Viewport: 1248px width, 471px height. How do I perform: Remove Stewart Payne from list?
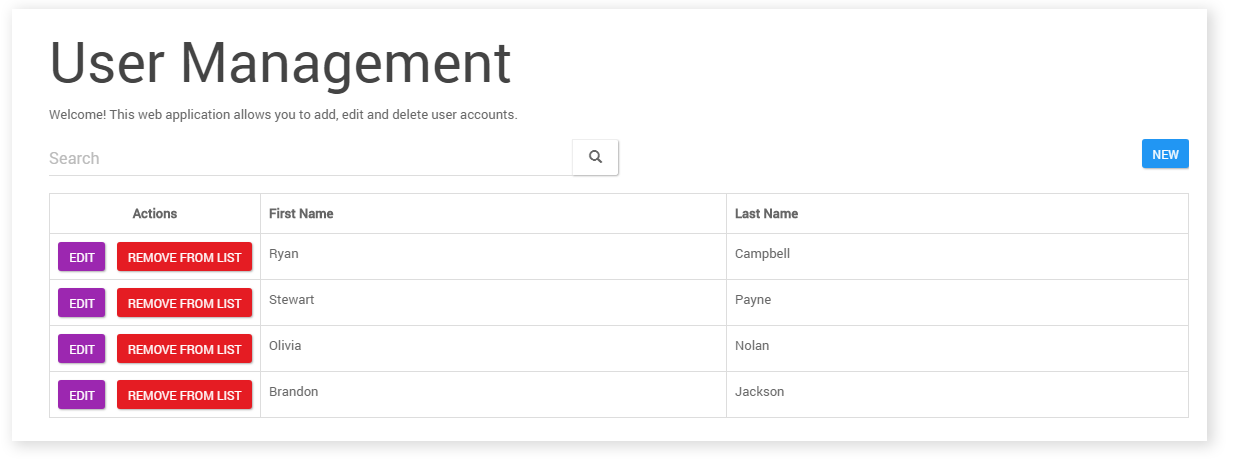click(x=184, y=303)
